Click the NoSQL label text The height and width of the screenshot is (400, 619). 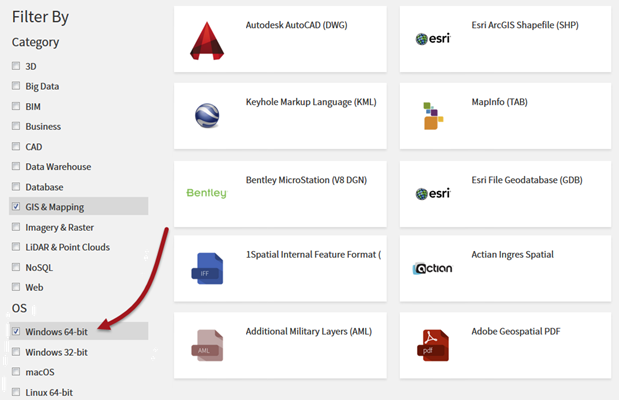[39, 268]
